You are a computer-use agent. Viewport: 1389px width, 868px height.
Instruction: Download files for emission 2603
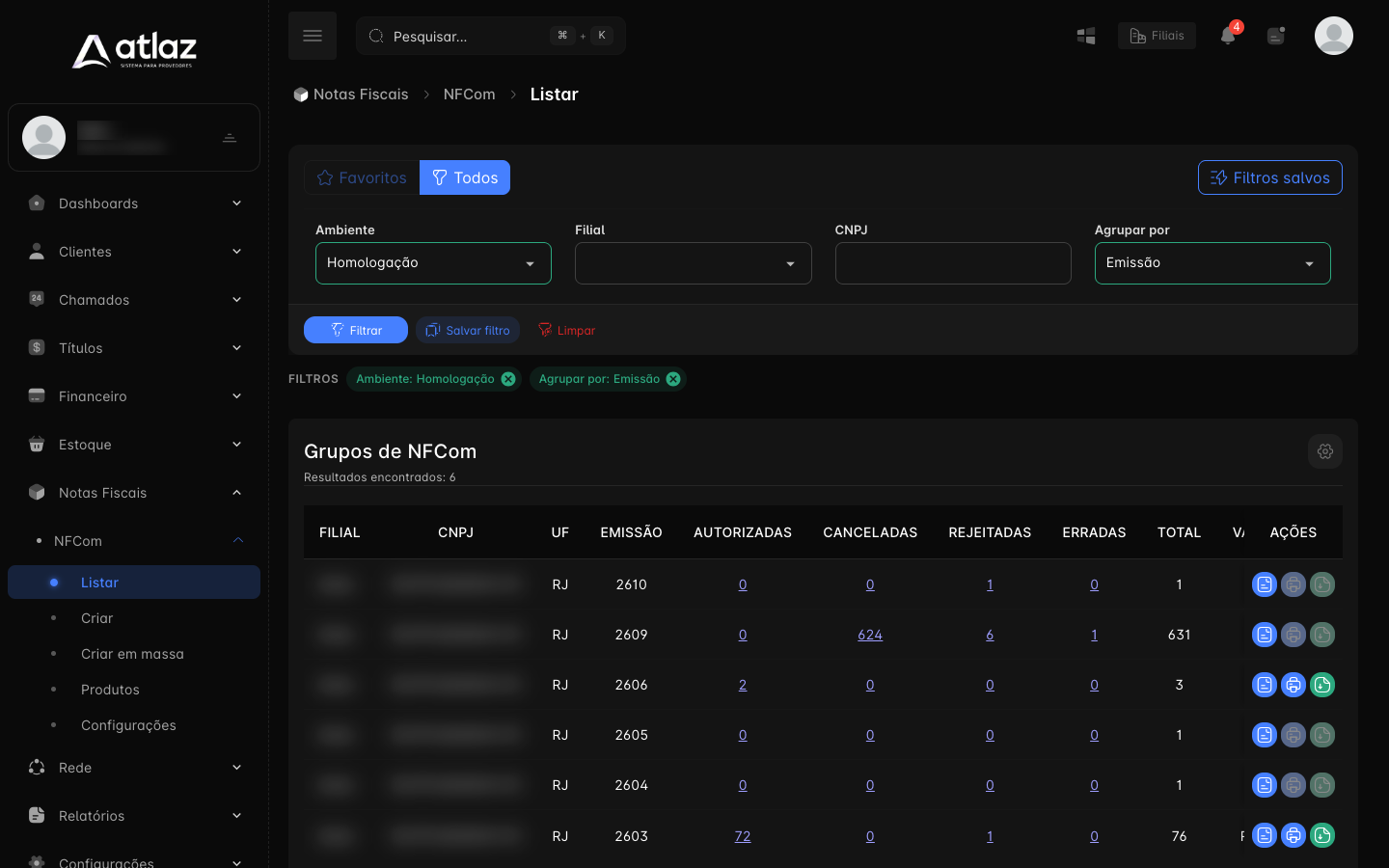(1321, 835)
